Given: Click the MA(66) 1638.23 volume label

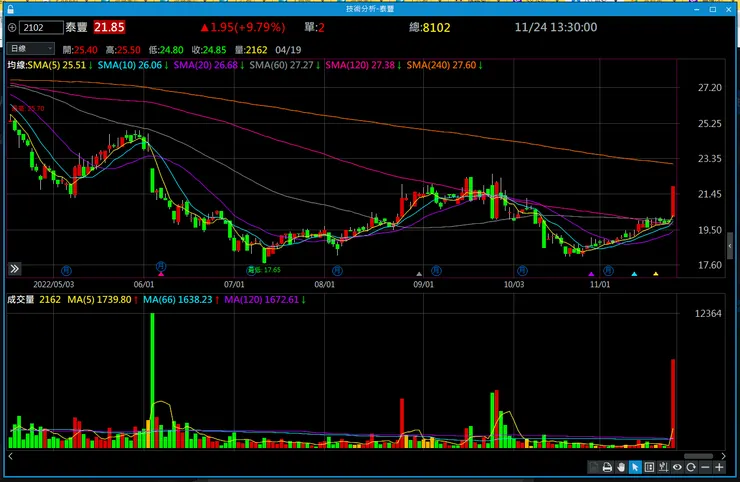Looking at the screenshot, I should [177, 300].
